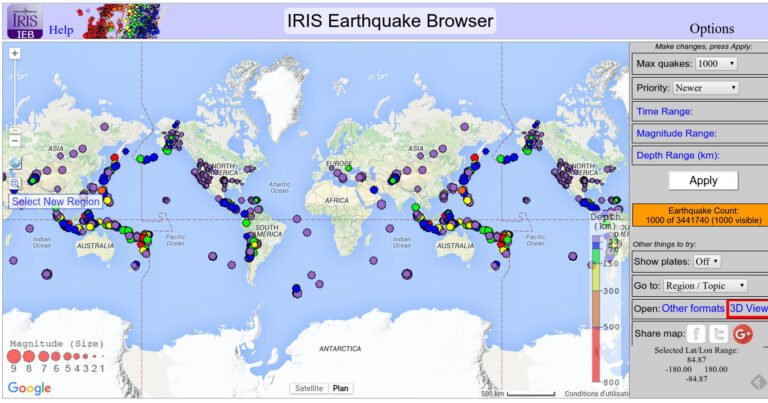The height and width of the screenshot is (403, 768).
Task: Share map on Twitter
Action: tap(719, 333)
